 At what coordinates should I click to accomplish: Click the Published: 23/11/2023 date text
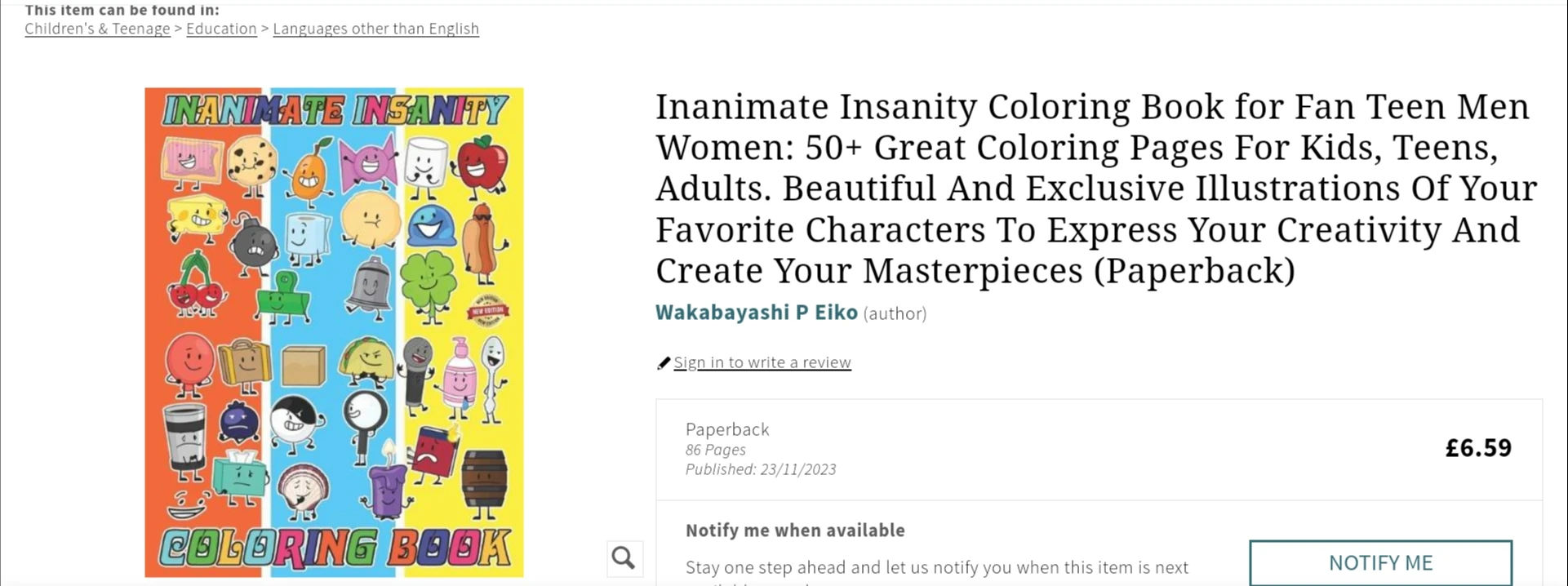[760, 469]
